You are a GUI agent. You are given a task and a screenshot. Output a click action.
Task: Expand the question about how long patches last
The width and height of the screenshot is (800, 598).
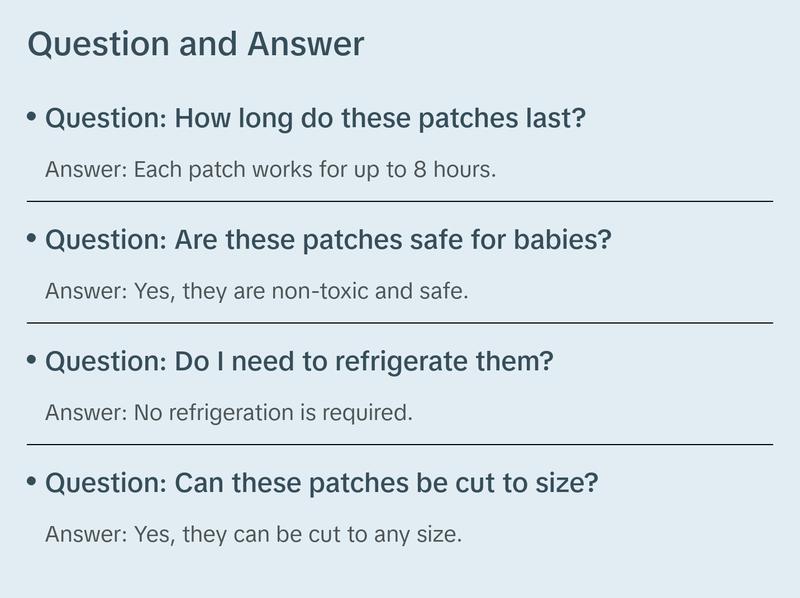tap(315, 118)
